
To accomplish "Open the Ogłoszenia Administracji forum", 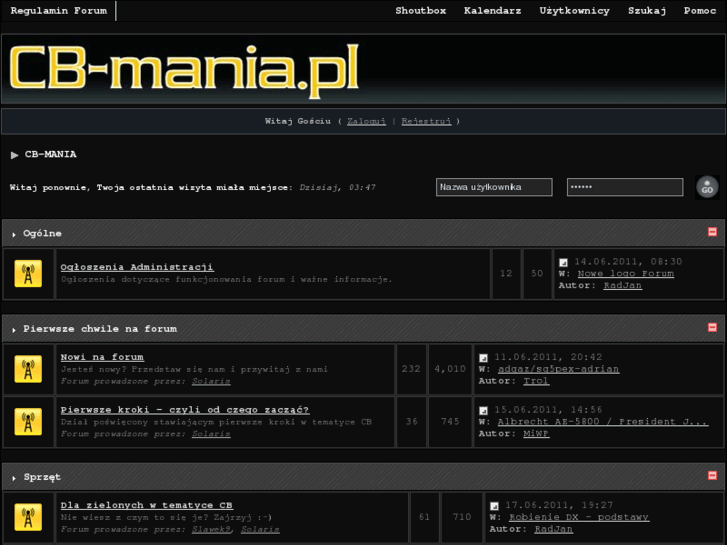I will (x=137, y=267).
